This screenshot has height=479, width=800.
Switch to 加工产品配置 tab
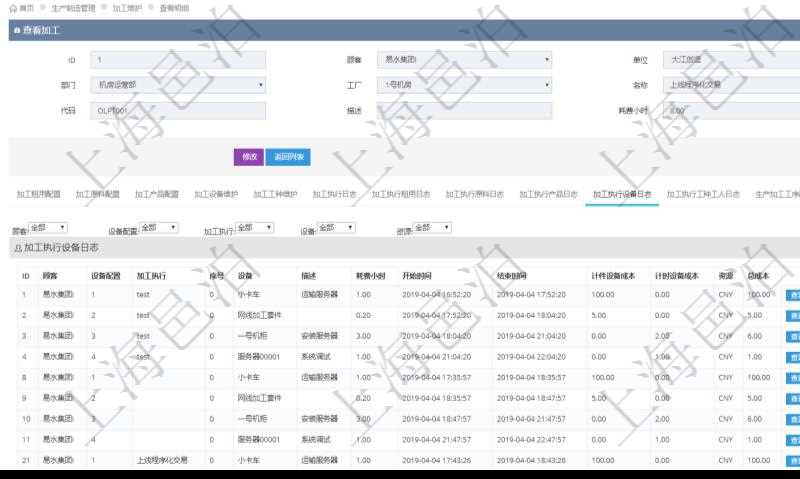tap(157, 194)
